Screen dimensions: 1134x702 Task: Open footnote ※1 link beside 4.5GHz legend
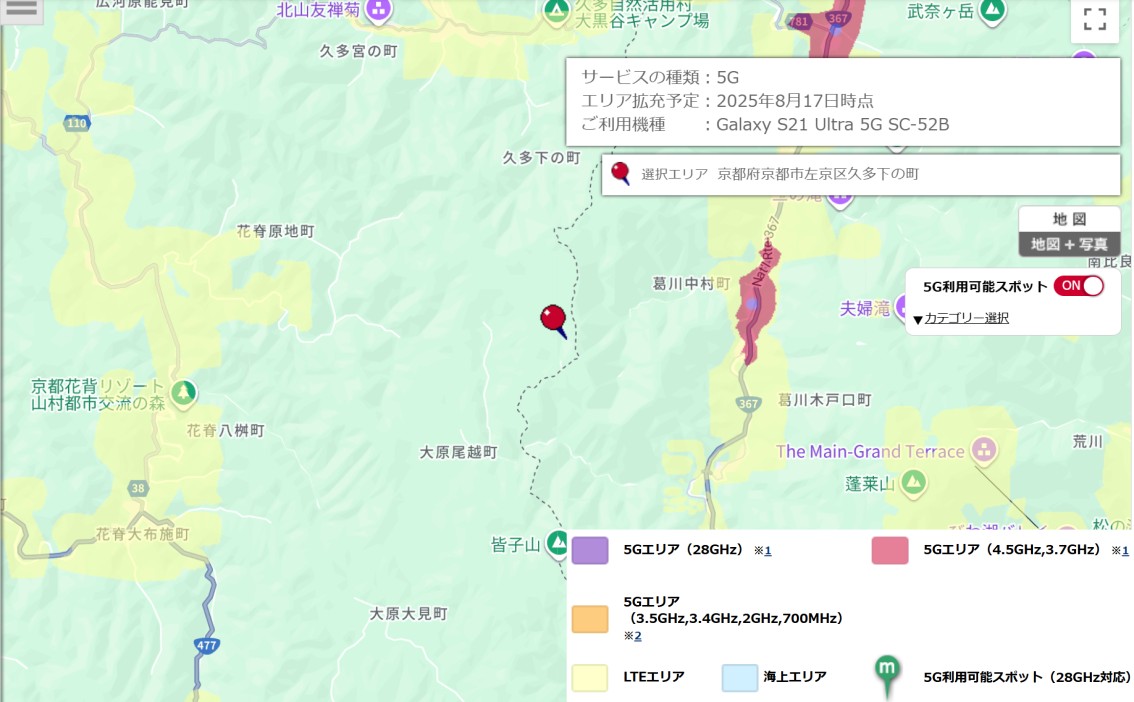(1125, 551)
